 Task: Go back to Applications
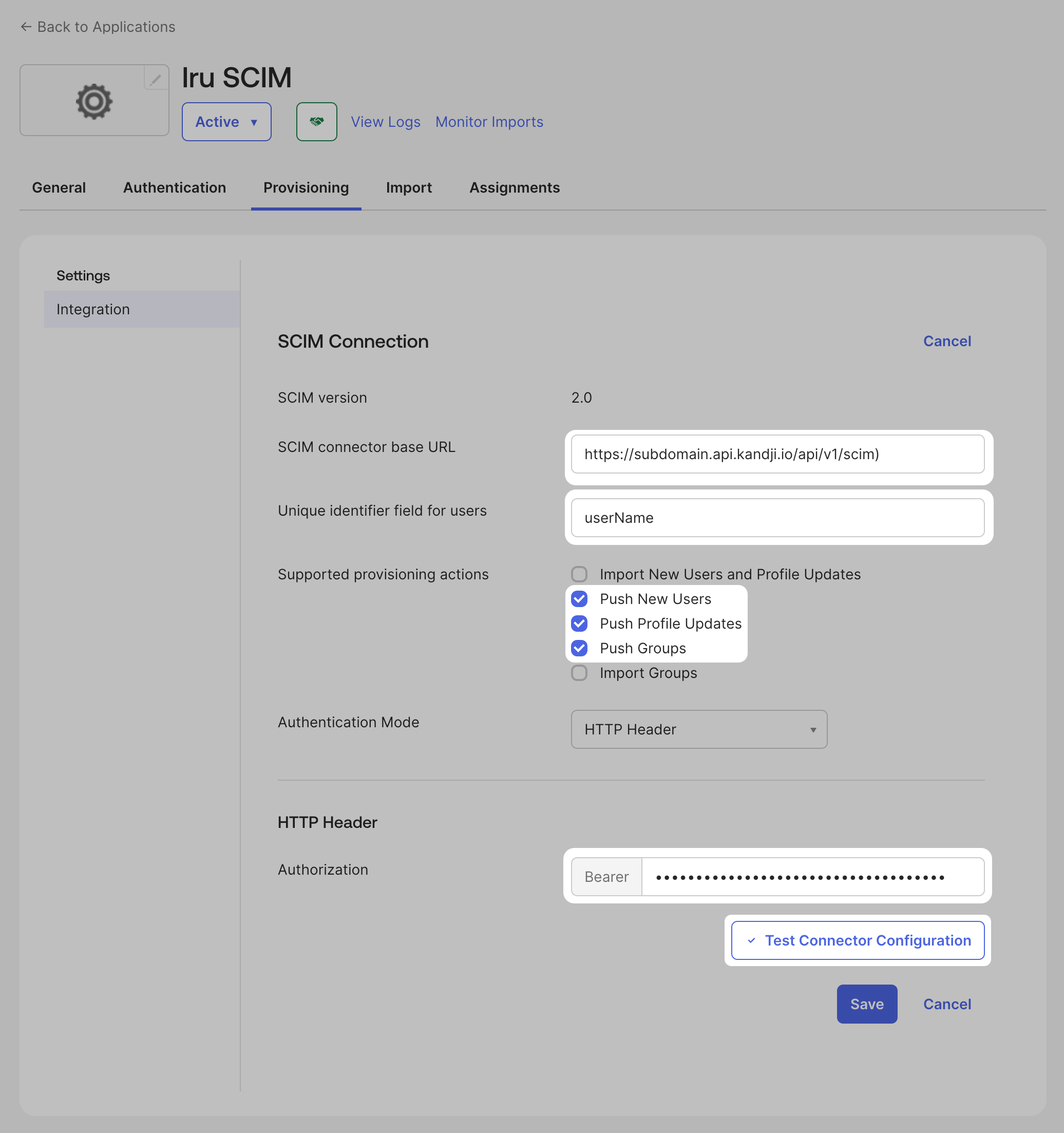point(98,27)
